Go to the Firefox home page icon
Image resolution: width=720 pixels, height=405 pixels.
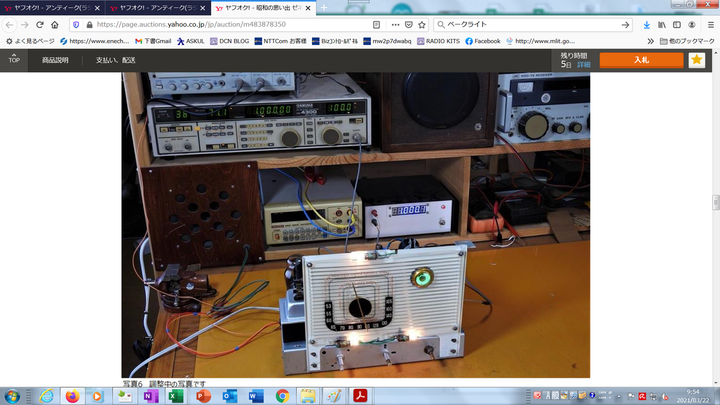54,24
